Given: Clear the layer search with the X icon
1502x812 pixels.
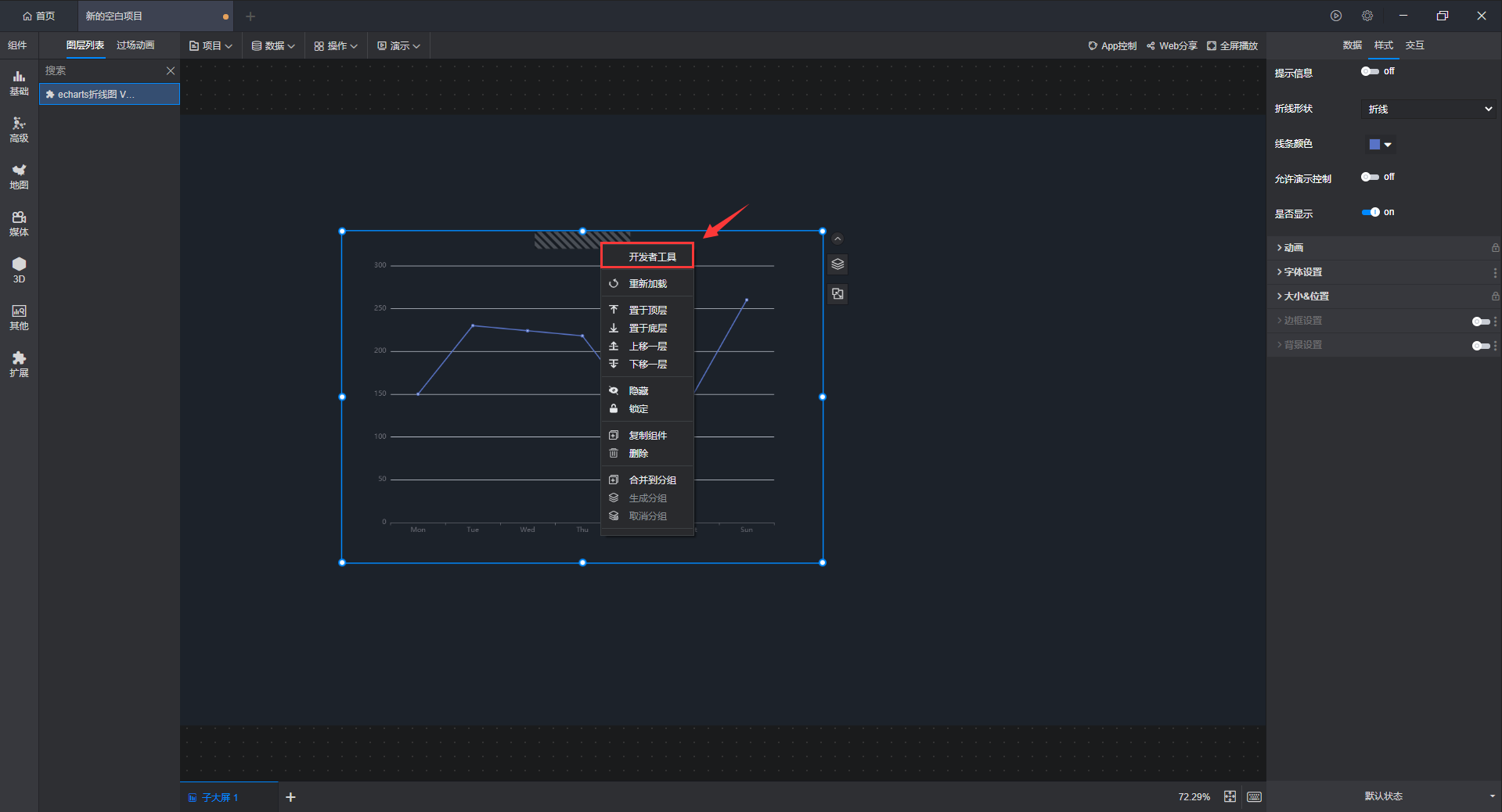Looking at the screenshot, I should (171, 70).
